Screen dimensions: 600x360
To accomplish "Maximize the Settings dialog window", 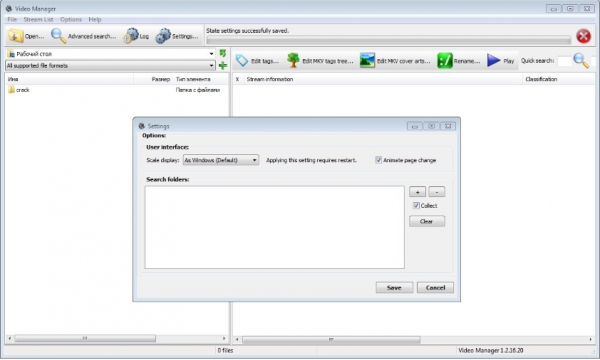I will 431,126.
